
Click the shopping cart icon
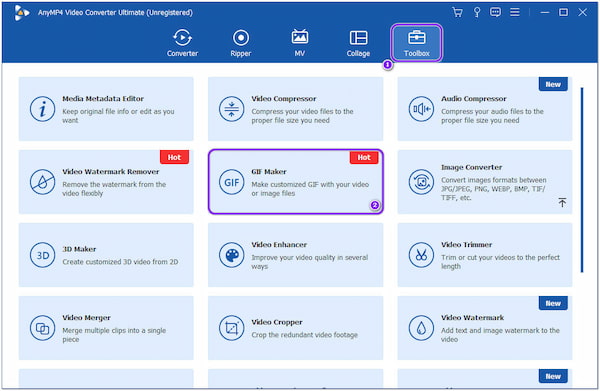[x=457, y=12]
